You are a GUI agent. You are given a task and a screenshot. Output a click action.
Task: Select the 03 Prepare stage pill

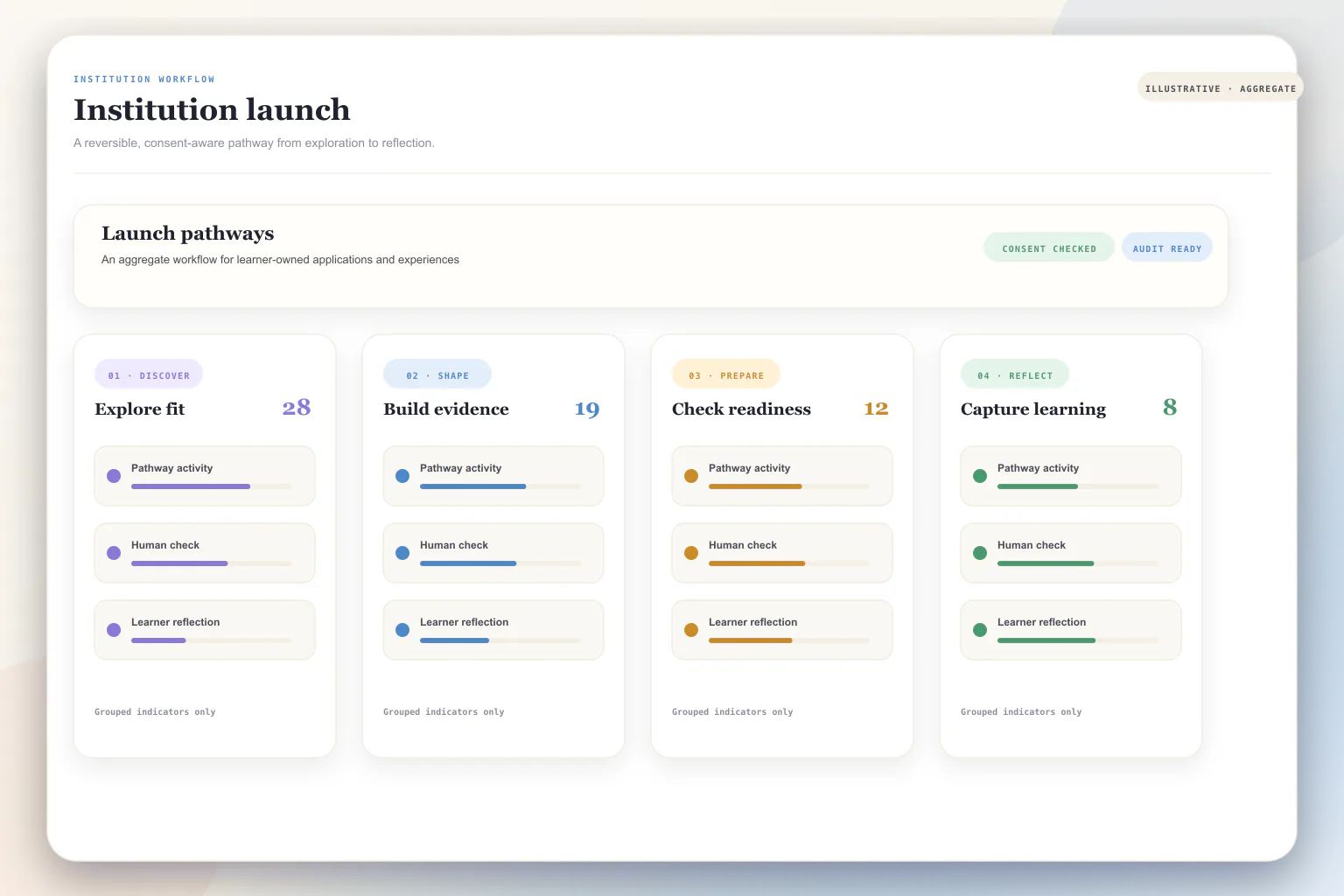726,374
